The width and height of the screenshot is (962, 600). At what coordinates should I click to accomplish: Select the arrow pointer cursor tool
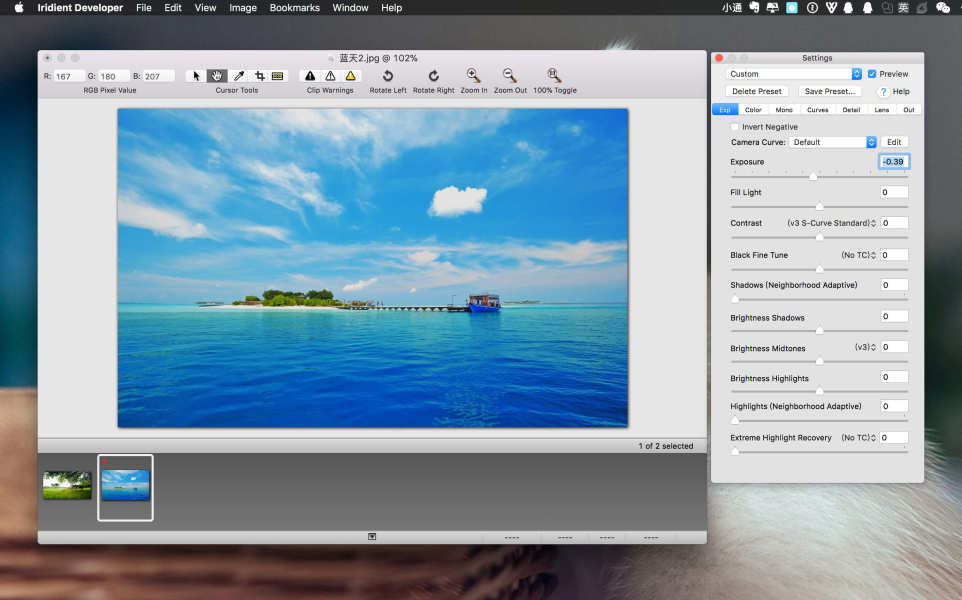[x=196, y=76]
